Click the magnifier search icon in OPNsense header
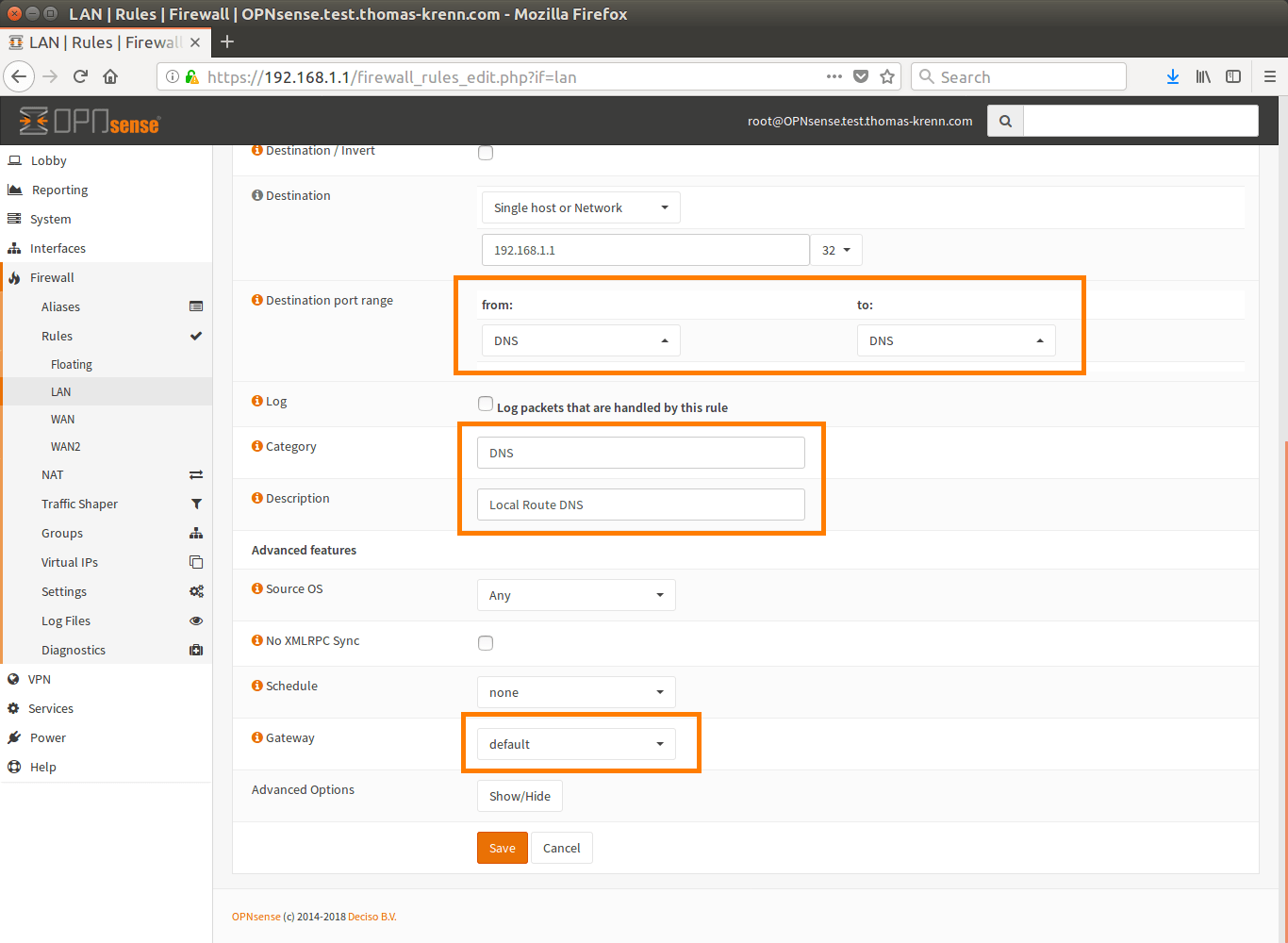 pos(1005,121)
